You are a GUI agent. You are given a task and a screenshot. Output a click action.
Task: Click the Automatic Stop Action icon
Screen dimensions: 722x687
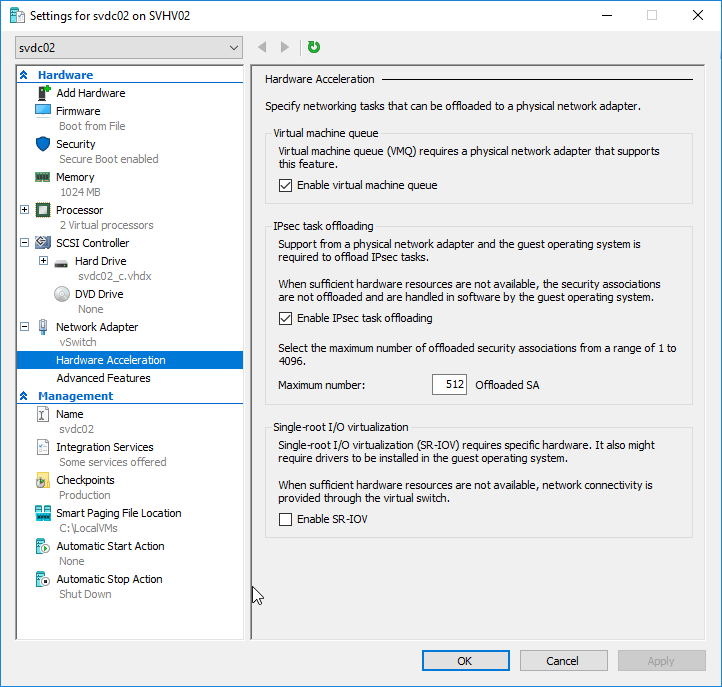point(42,579)
